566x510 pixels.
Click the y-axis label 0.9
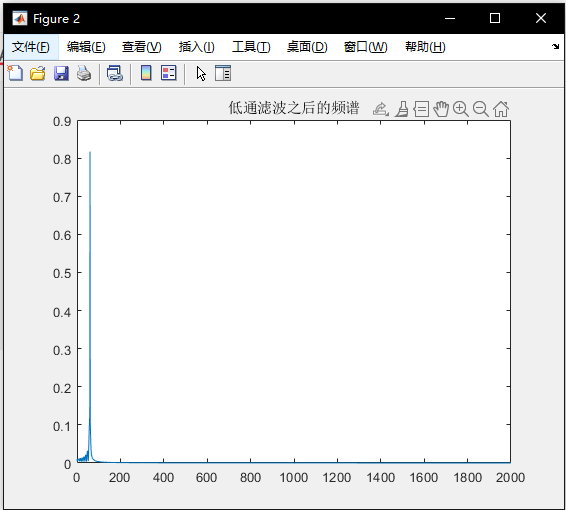(x=62, y=122)
